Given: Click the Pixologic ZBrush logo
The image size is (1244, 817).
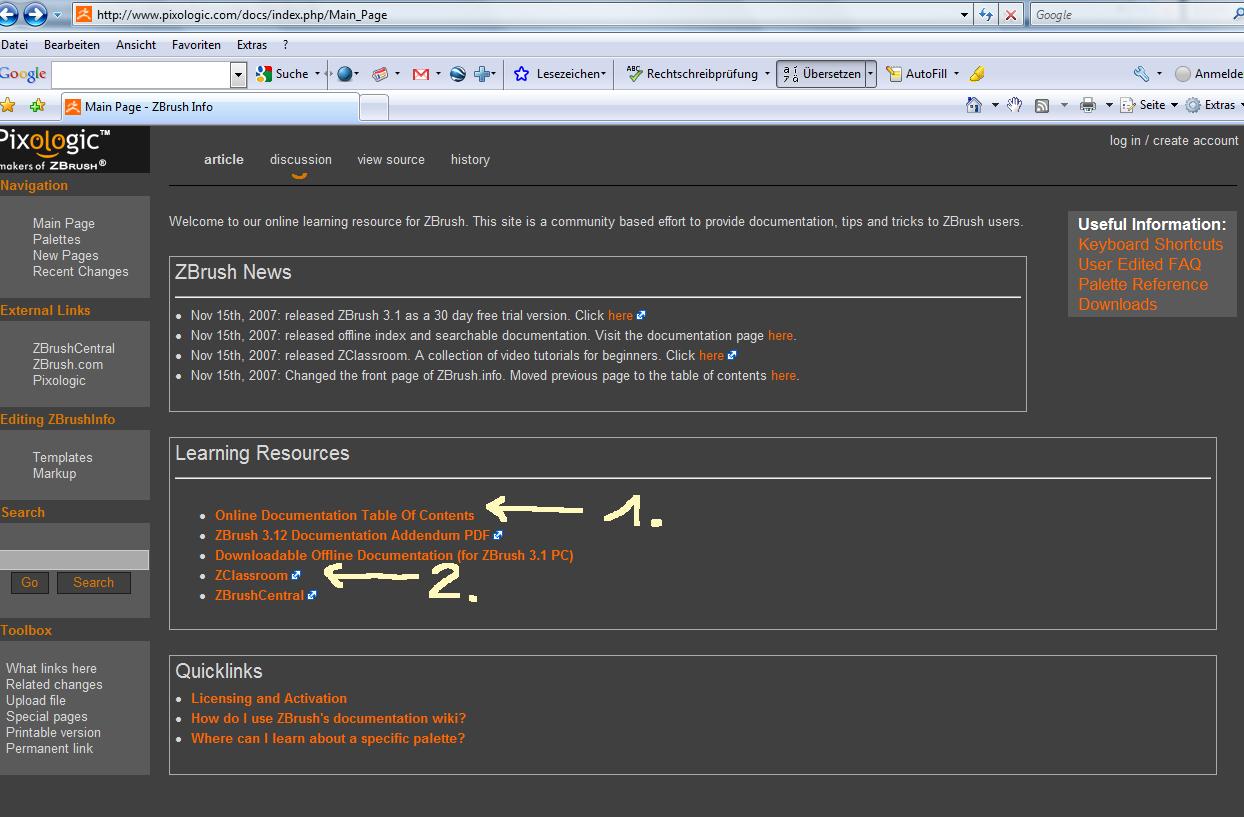Looking at the screenshot, I should (x=75, y=150).
